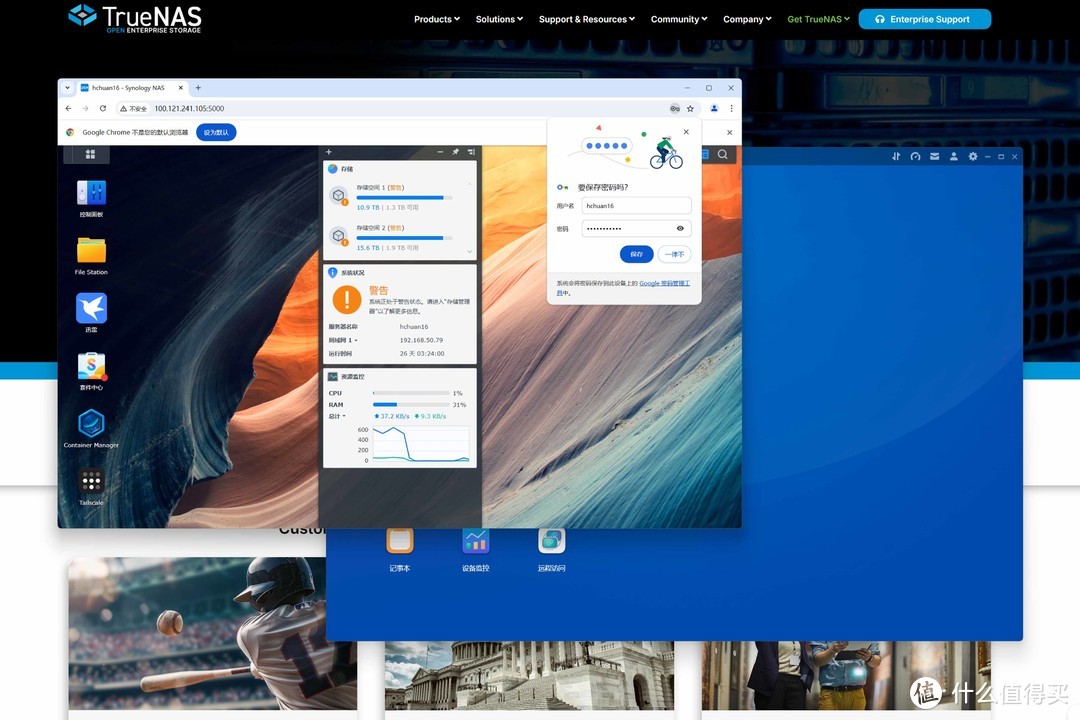Click the Synology main menu grid icon
The image size is (1080, 720).
[x=90, y=154]
